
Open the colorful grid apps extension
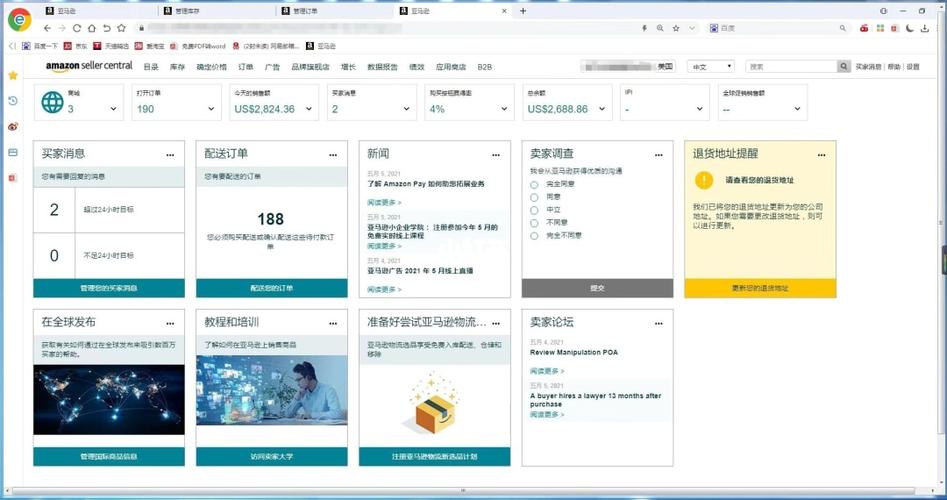click(880, 28)
